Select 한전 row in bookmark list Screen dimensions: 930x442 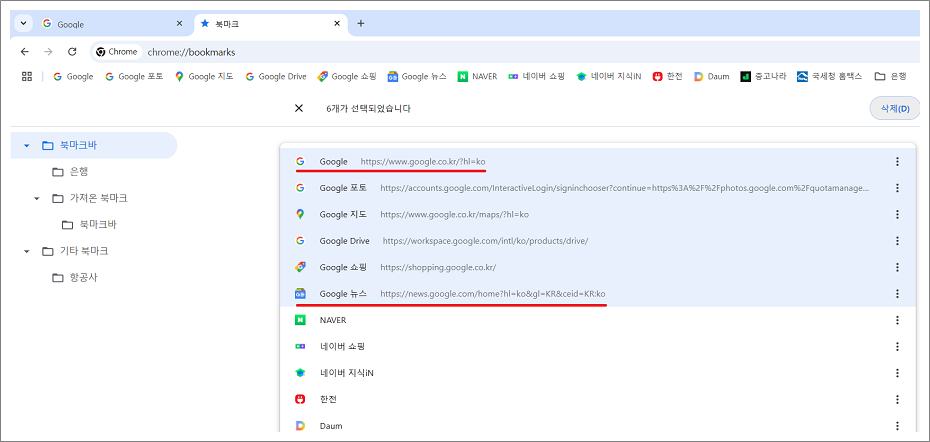coord(598,399)
